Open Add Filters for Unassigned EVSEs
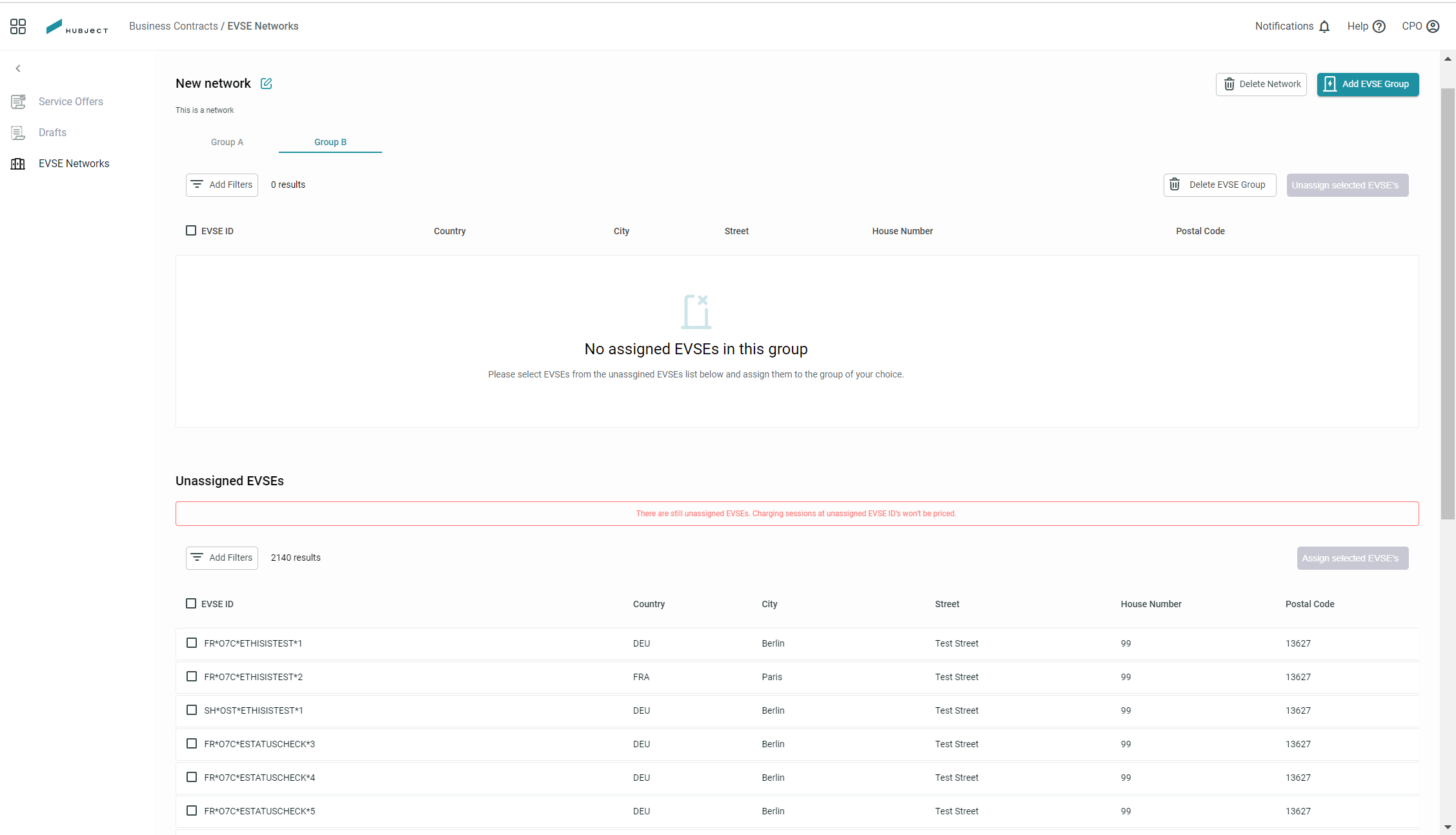The image size is (1456, 835). tap(222, 558)
